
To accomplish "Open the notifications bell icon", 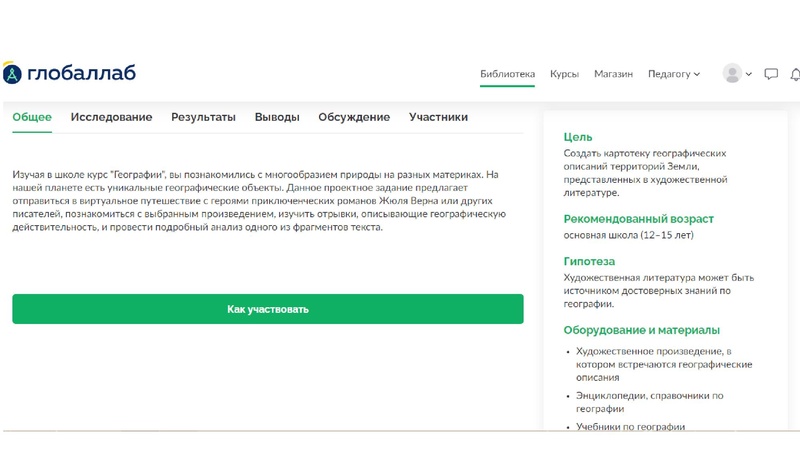I will click(795, 74).
